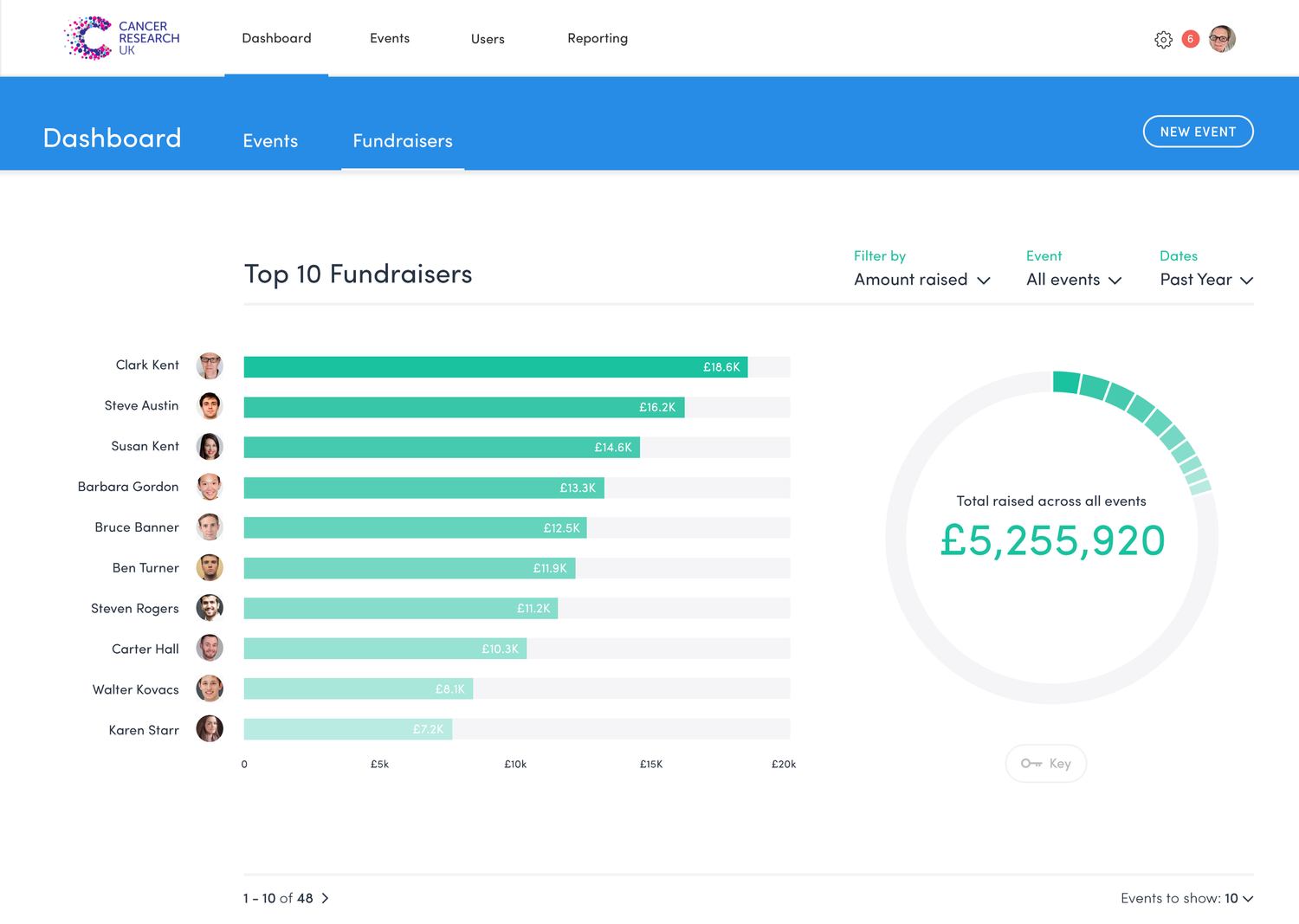
Task: Select the Fundraisers tab
Action: coord(403,140)
